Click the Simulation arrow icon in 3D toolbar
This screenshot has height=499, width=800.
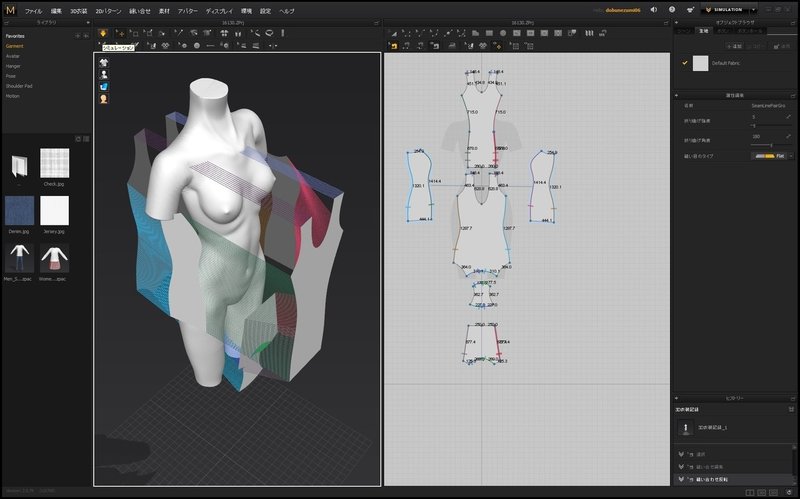pos(104,33)
